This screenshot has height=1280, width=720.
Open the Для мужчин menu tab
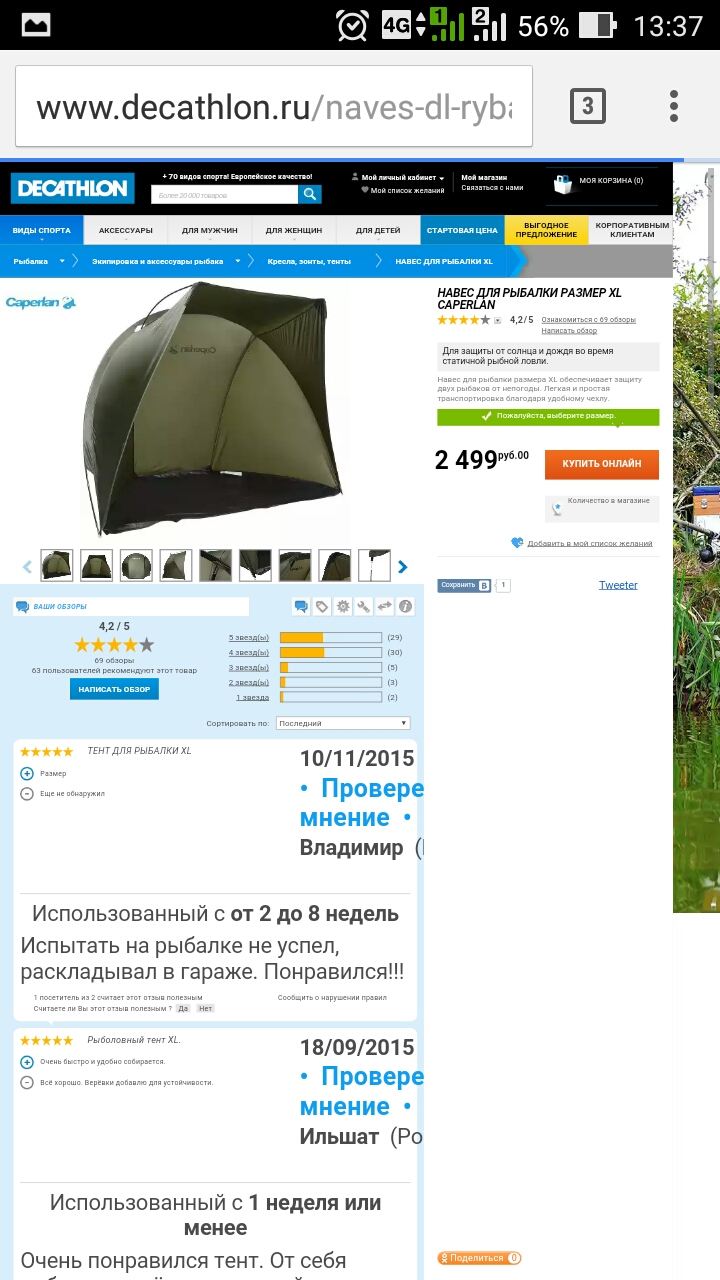pyautogui.click(x=210, y=230)
